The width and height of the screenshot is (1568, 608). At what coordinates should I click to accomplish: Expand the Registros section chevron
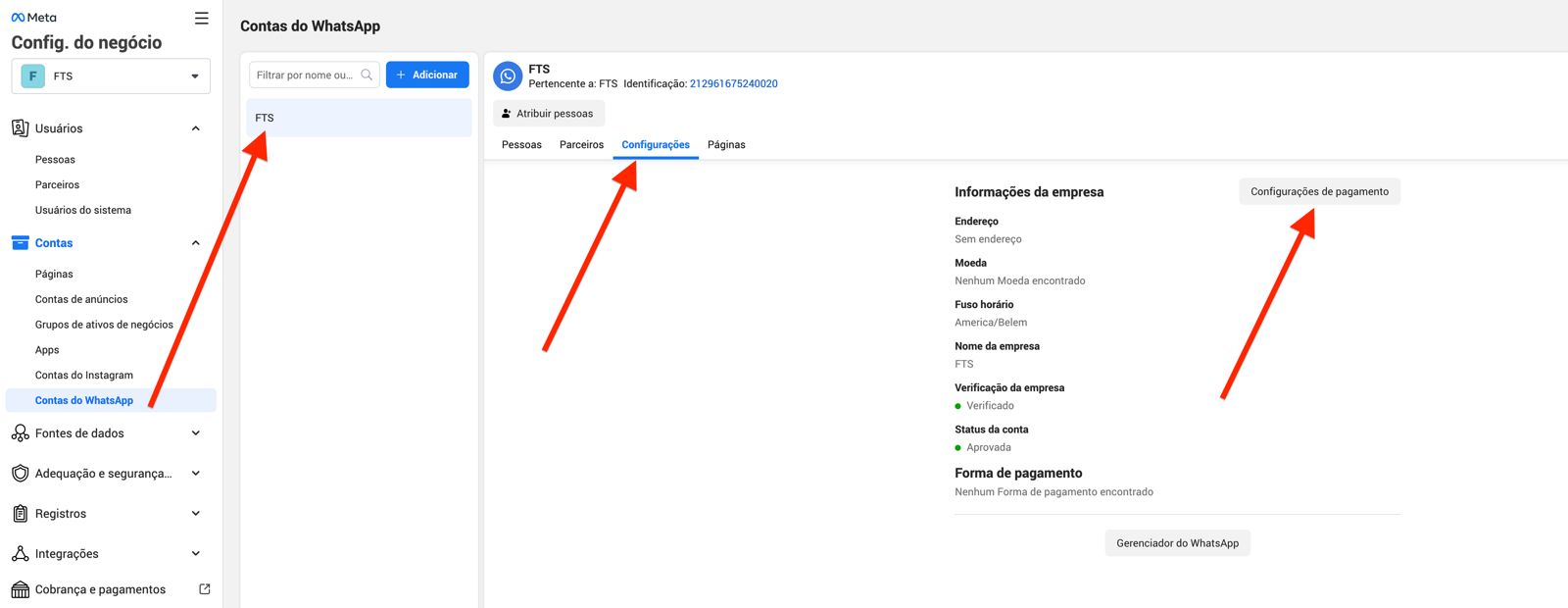[x=195, y=514]
